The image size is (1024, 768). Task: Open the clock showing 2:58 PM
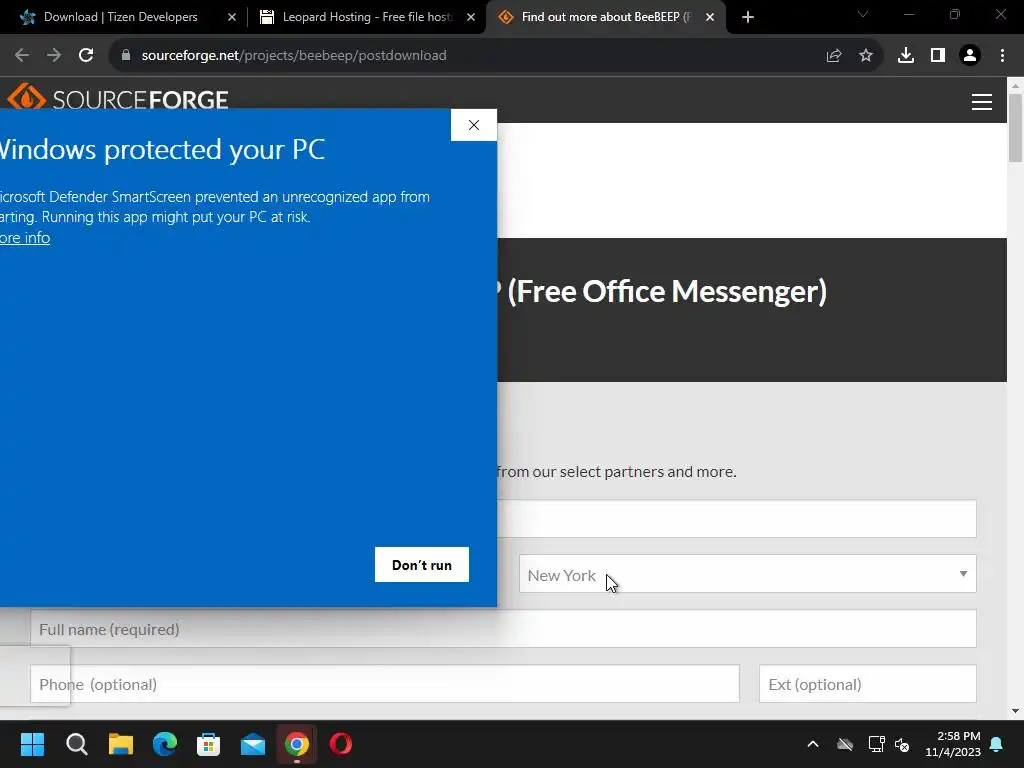(x=953, y=744)
